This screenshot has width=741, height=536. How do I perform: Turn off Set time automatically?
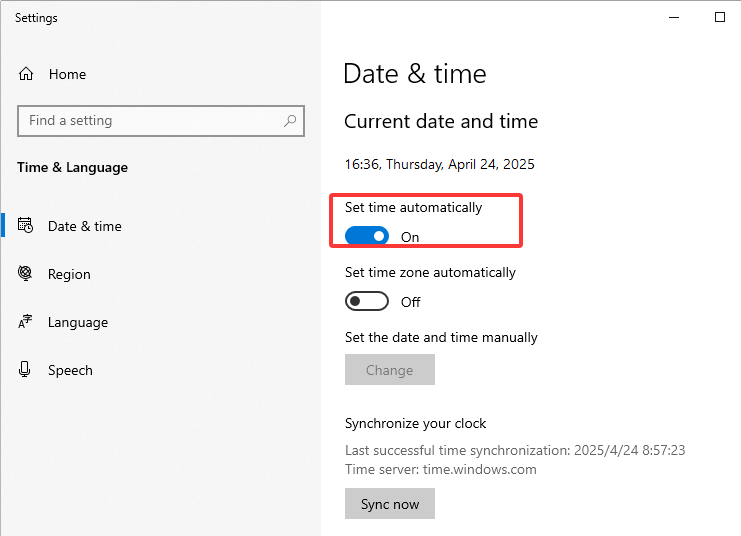click(x=367, y=237)
